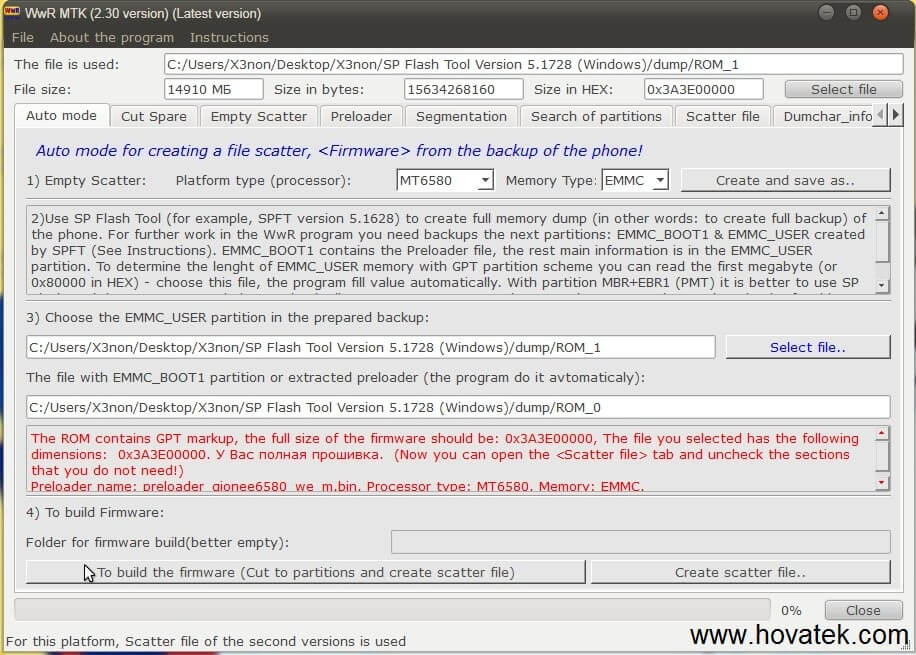Open the Search of partitions tab

tap(596, 116)
